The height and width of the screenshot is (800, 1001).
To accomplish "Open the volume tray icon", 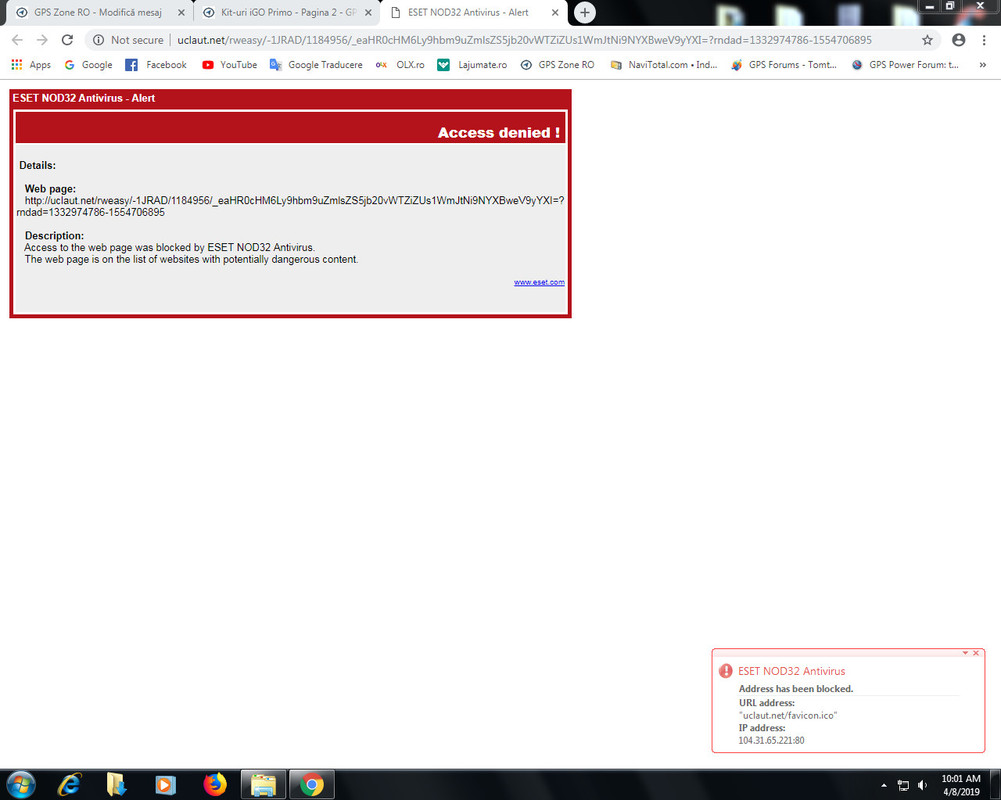I will (922, 785).
